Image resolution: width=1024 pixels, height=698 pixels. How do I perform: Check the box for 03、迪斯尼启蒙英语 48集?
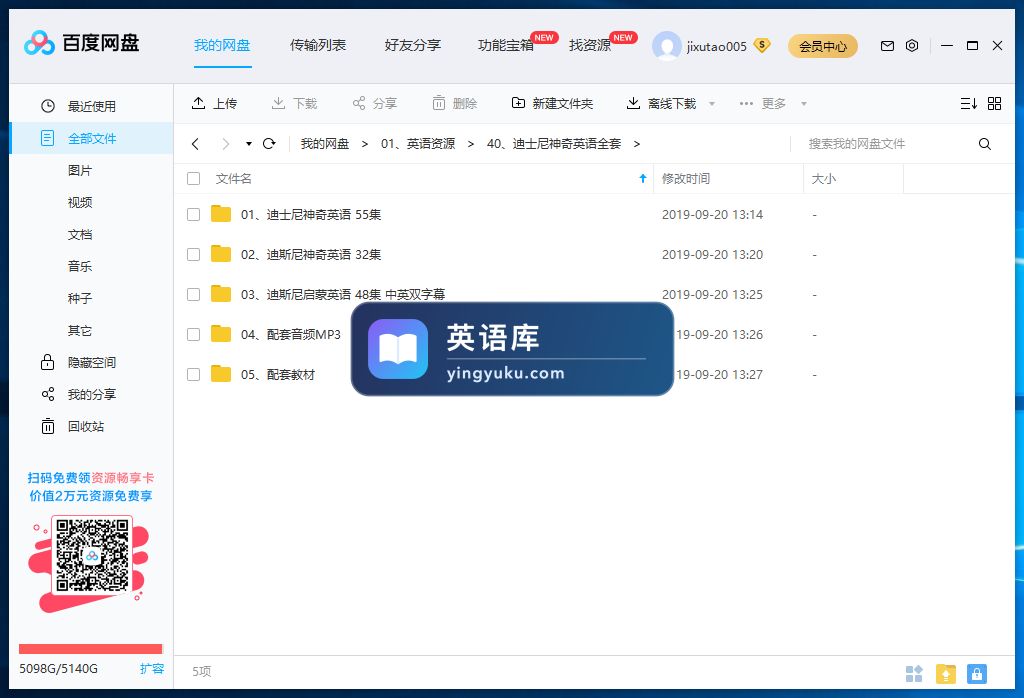coord(193,294)
